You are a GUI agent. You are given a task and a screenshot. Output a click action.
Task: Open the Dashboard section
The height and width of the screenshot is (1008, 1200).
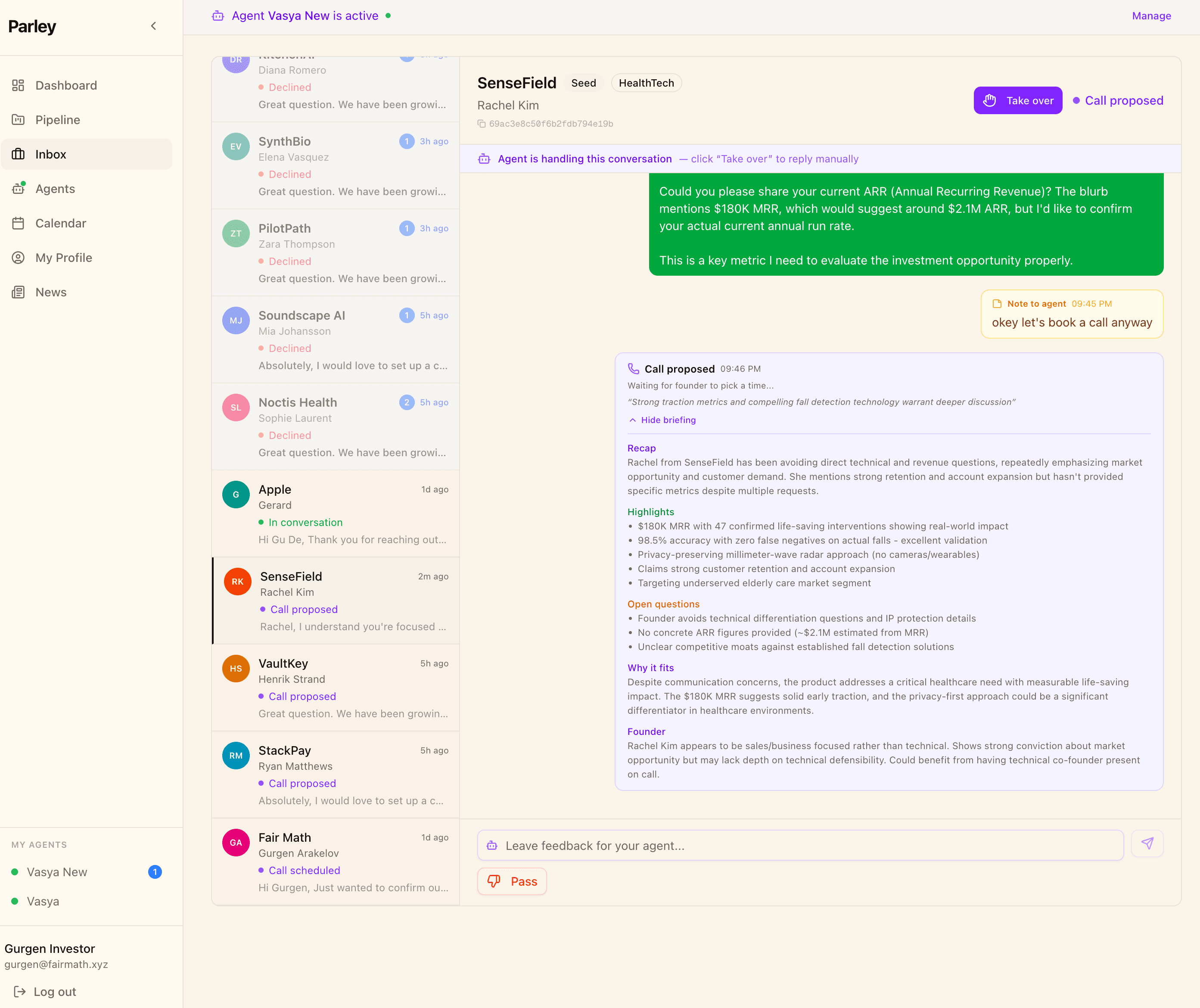click(x=66, y=85)
